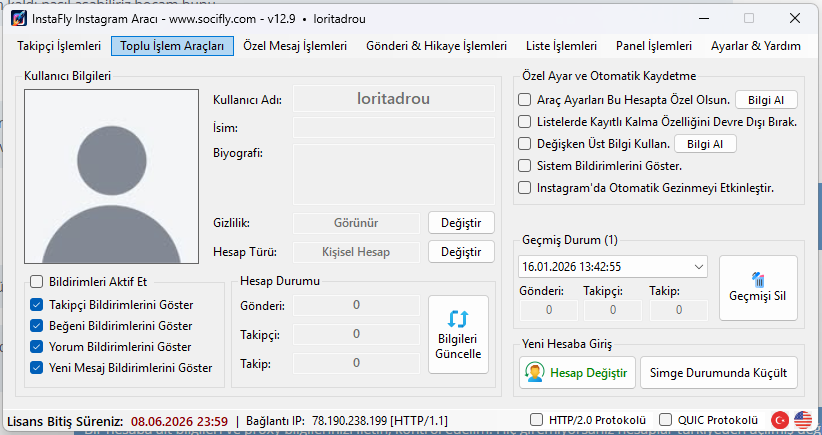Uncheck Takipçi Bildirimlerini Göster
Screen dimensions: 822x435
(x=36, y=304)
